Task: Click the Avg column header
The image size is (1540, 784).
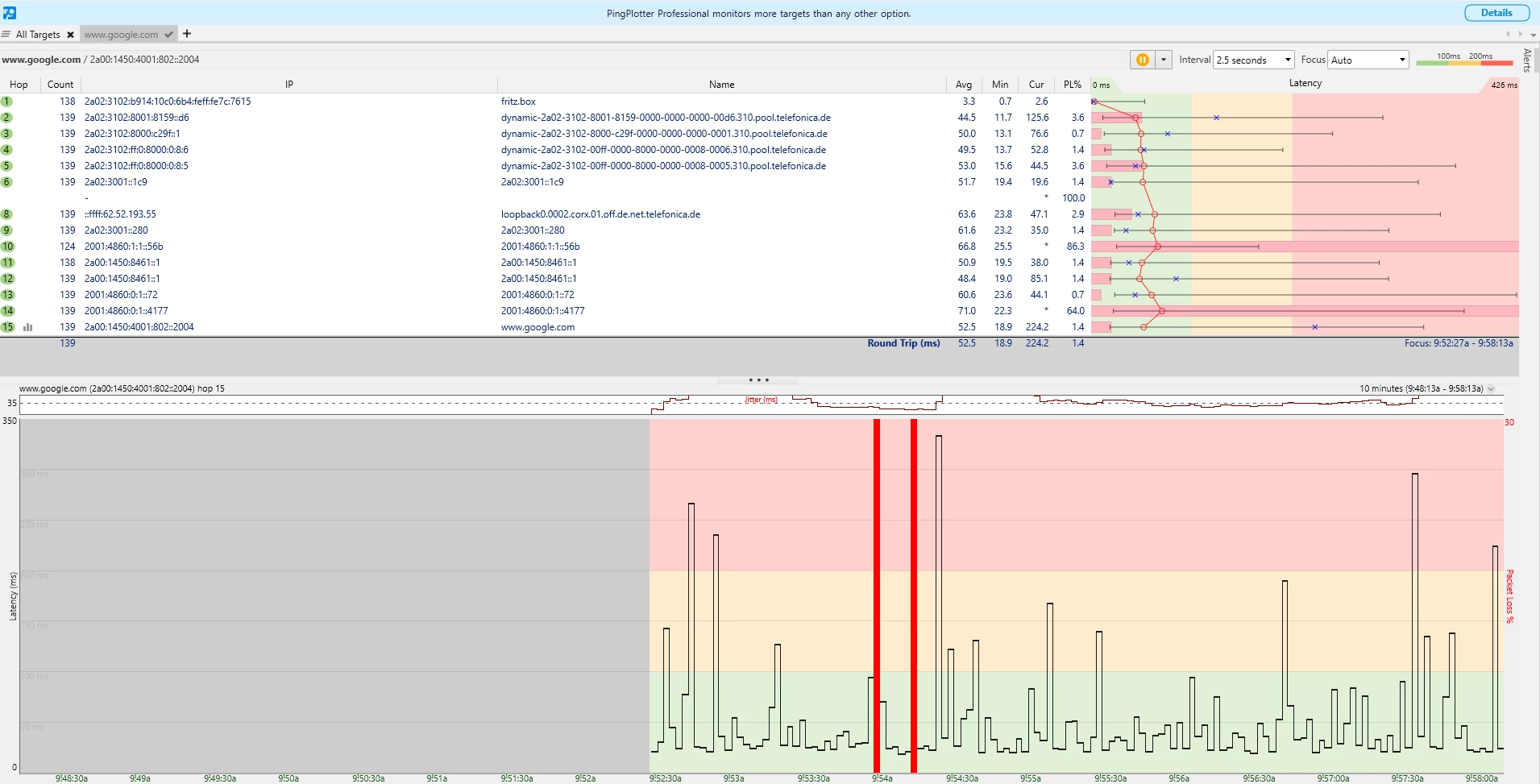Action: point(964,85)
